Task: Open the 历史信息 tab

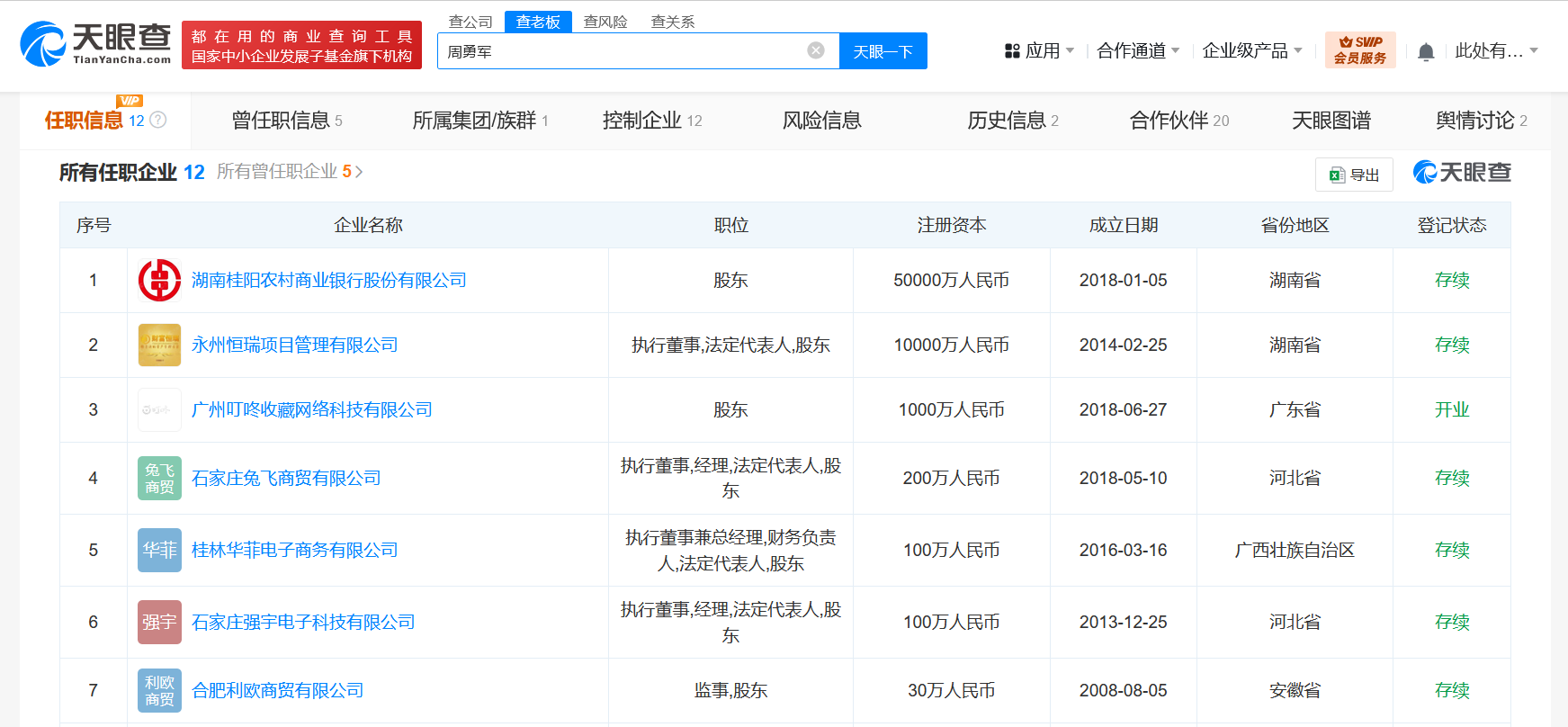Action: pos(1013,121)
